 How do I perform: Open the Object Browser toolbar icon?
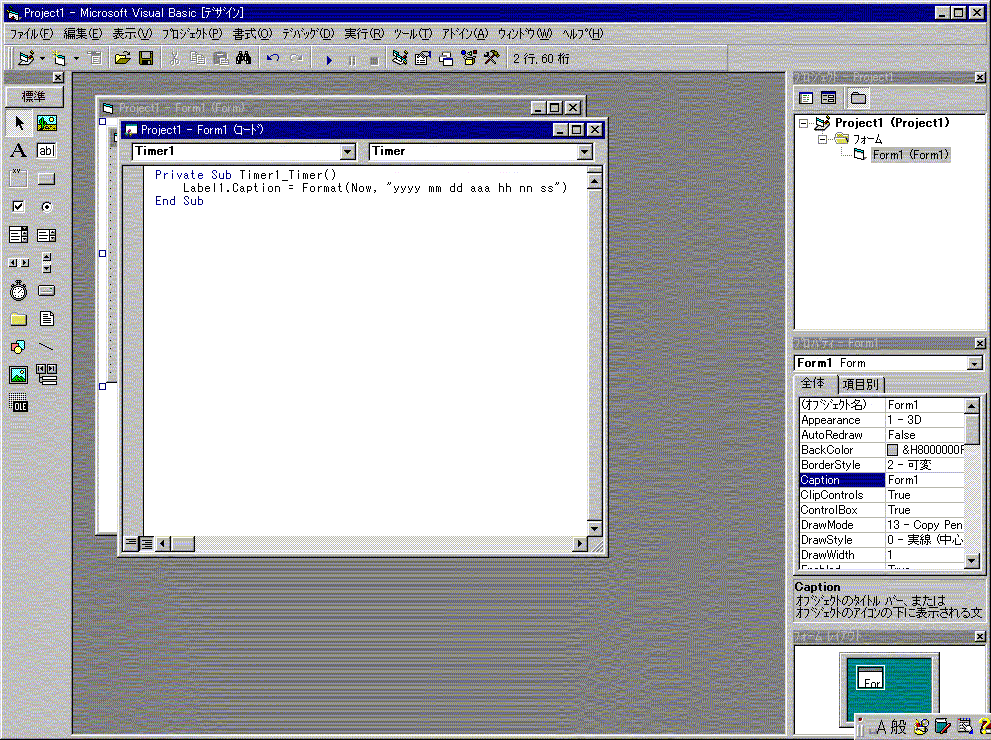tap(469, 59)
